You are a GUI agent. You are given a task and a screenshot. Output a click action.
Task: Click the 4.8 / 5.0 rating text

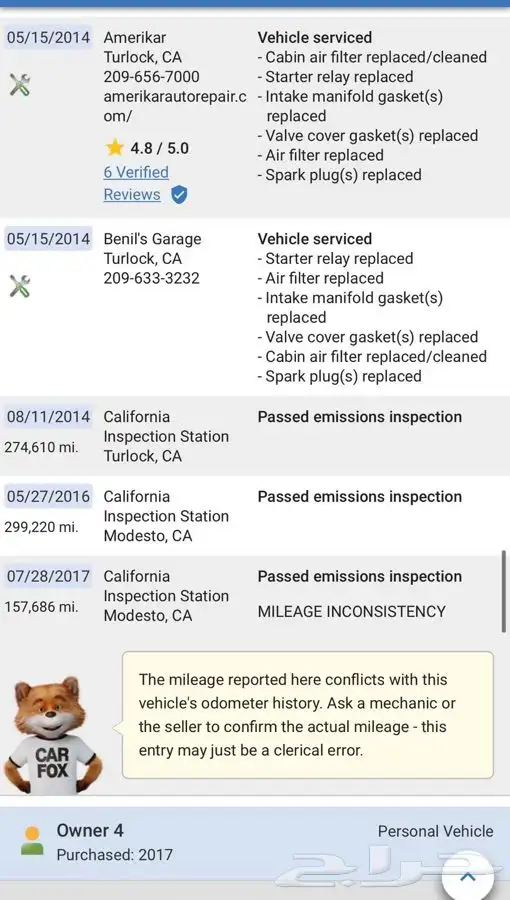pos(159,148)
